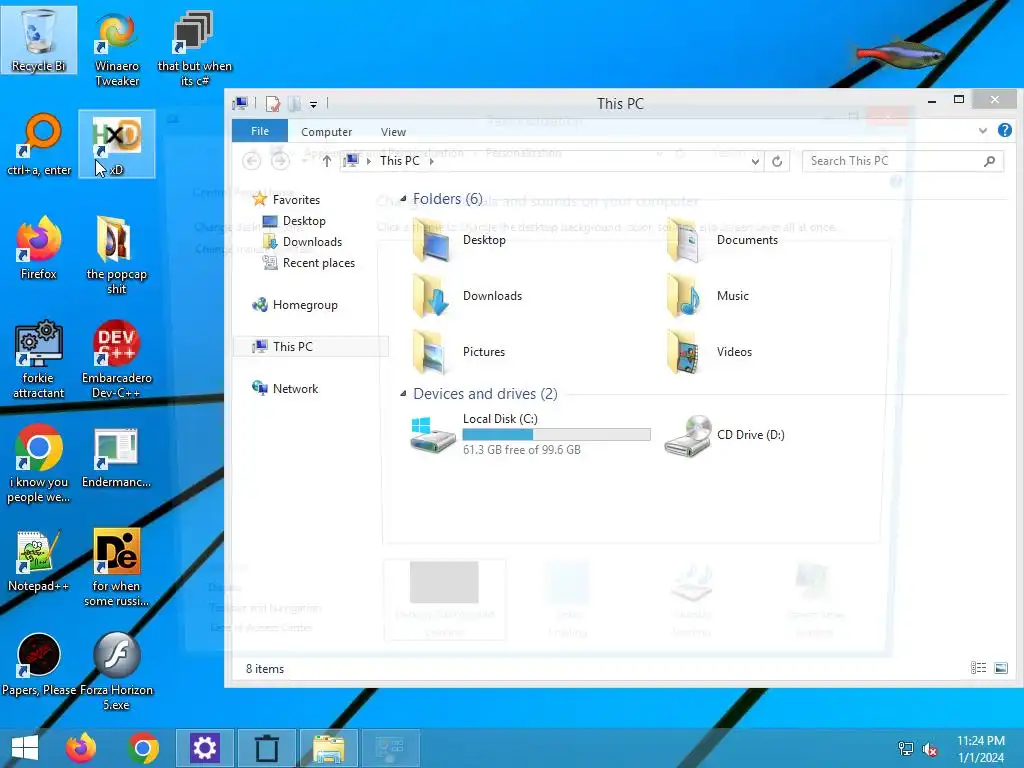Open the Music folder in This PC

pyautogui.click(x=707, y=296)
